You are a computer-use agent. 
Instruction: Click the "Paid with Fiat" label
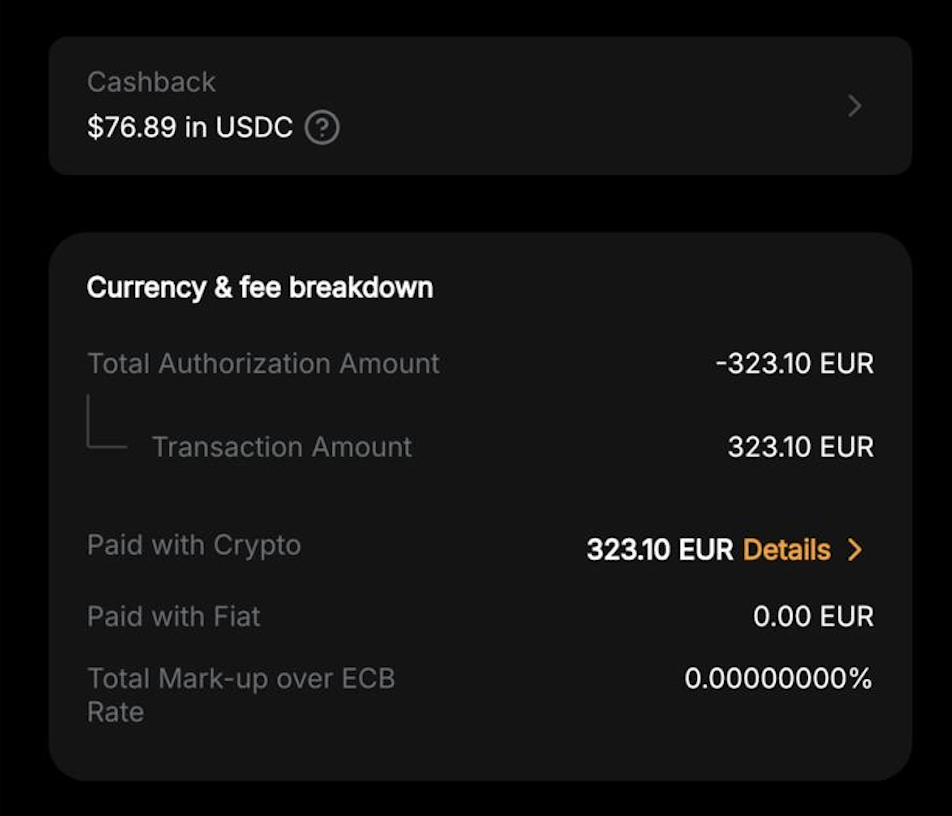174,616
